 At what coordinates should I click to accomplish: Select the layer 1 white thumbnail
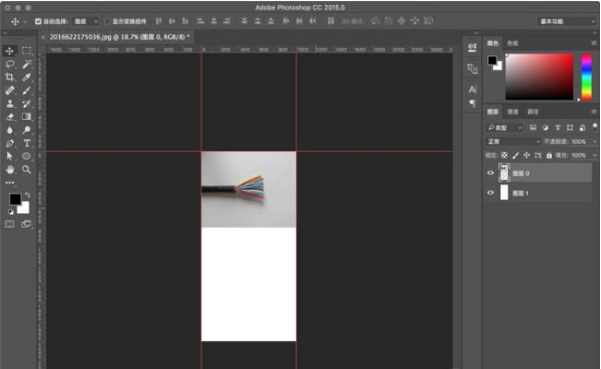click(x=504, y=192)
